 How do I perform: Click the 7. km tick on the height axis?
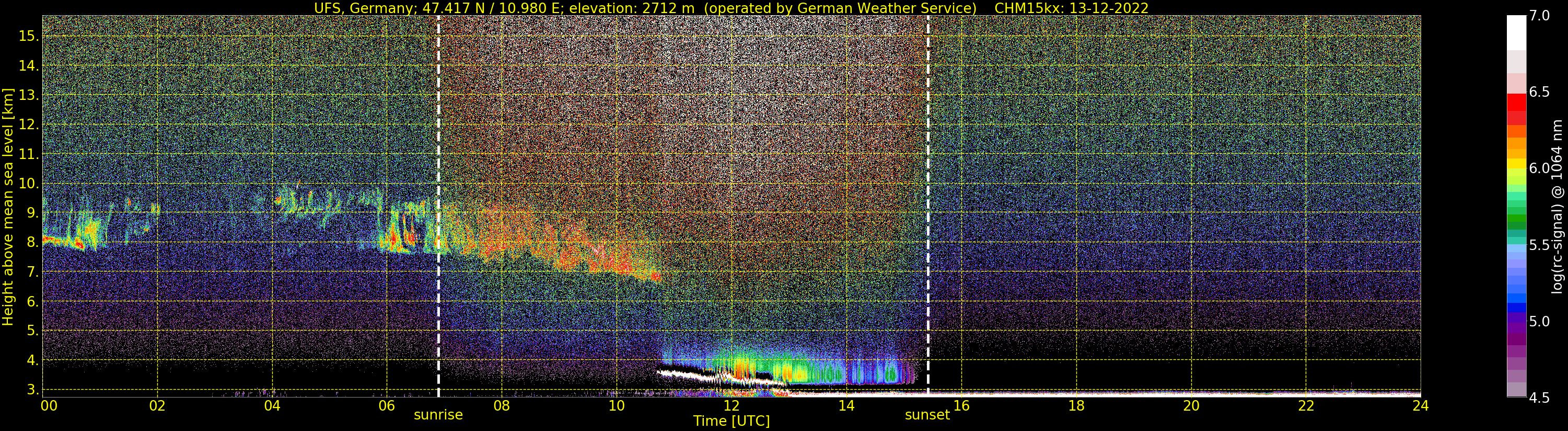click(32, 272)
